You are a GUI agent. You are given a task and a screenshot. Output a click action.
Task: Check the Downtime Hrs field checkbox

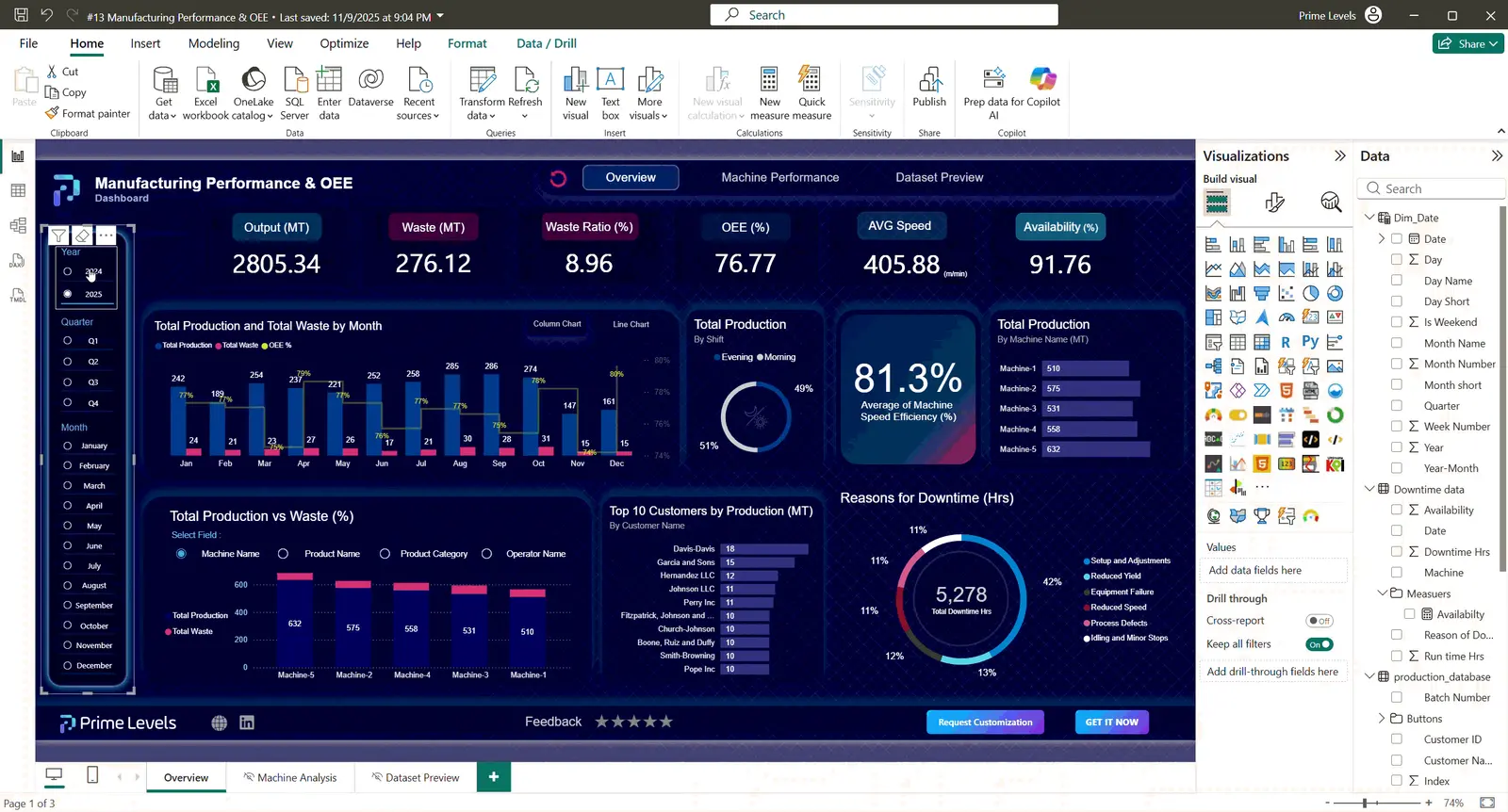point(1397,551)
